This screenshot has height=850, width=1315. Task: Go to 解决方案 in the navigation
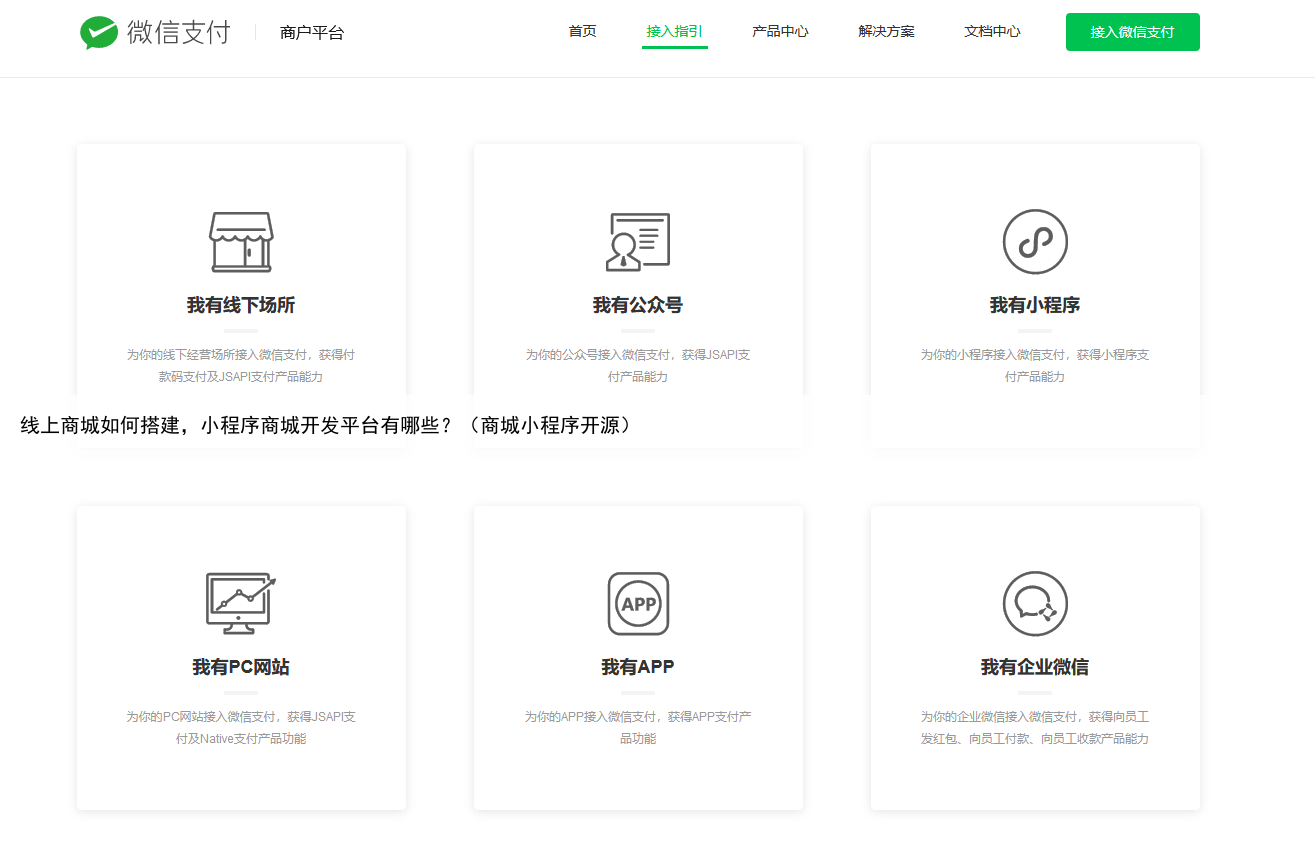click(x=886, y=32)
